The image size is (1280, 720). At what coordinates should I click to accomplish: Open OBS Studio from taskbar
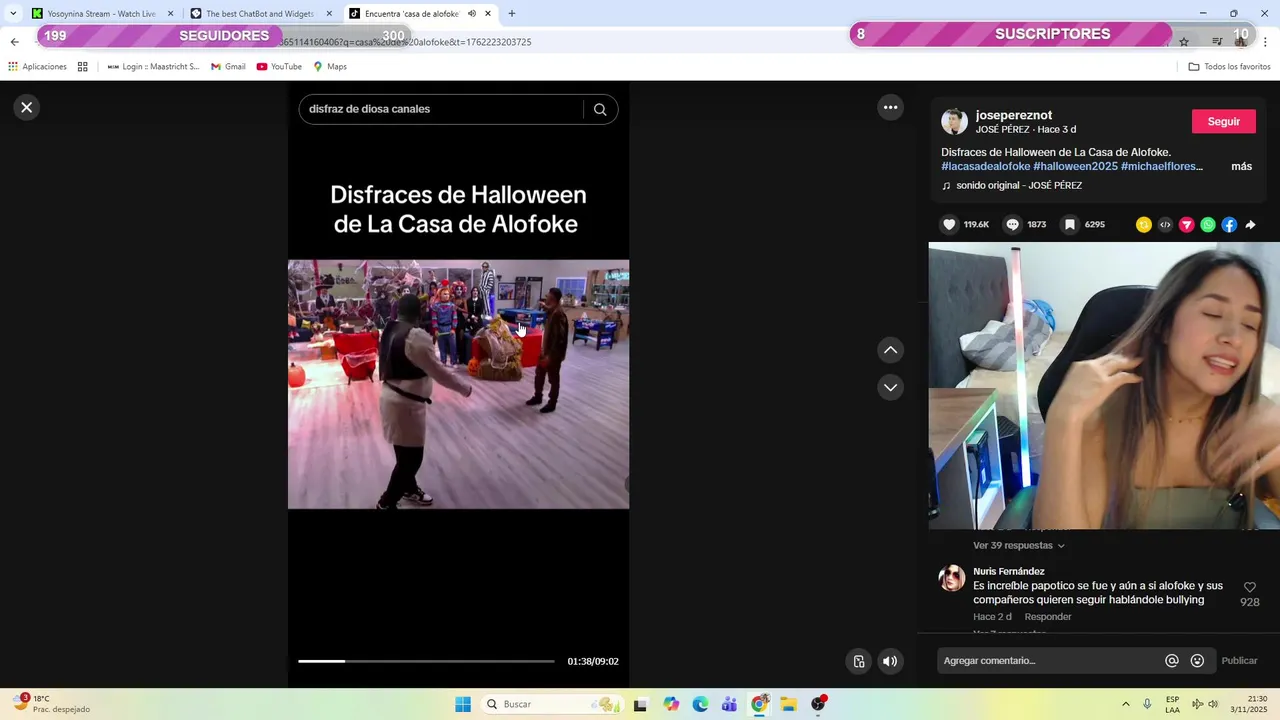pyautogui.click(x=818, y=704)
